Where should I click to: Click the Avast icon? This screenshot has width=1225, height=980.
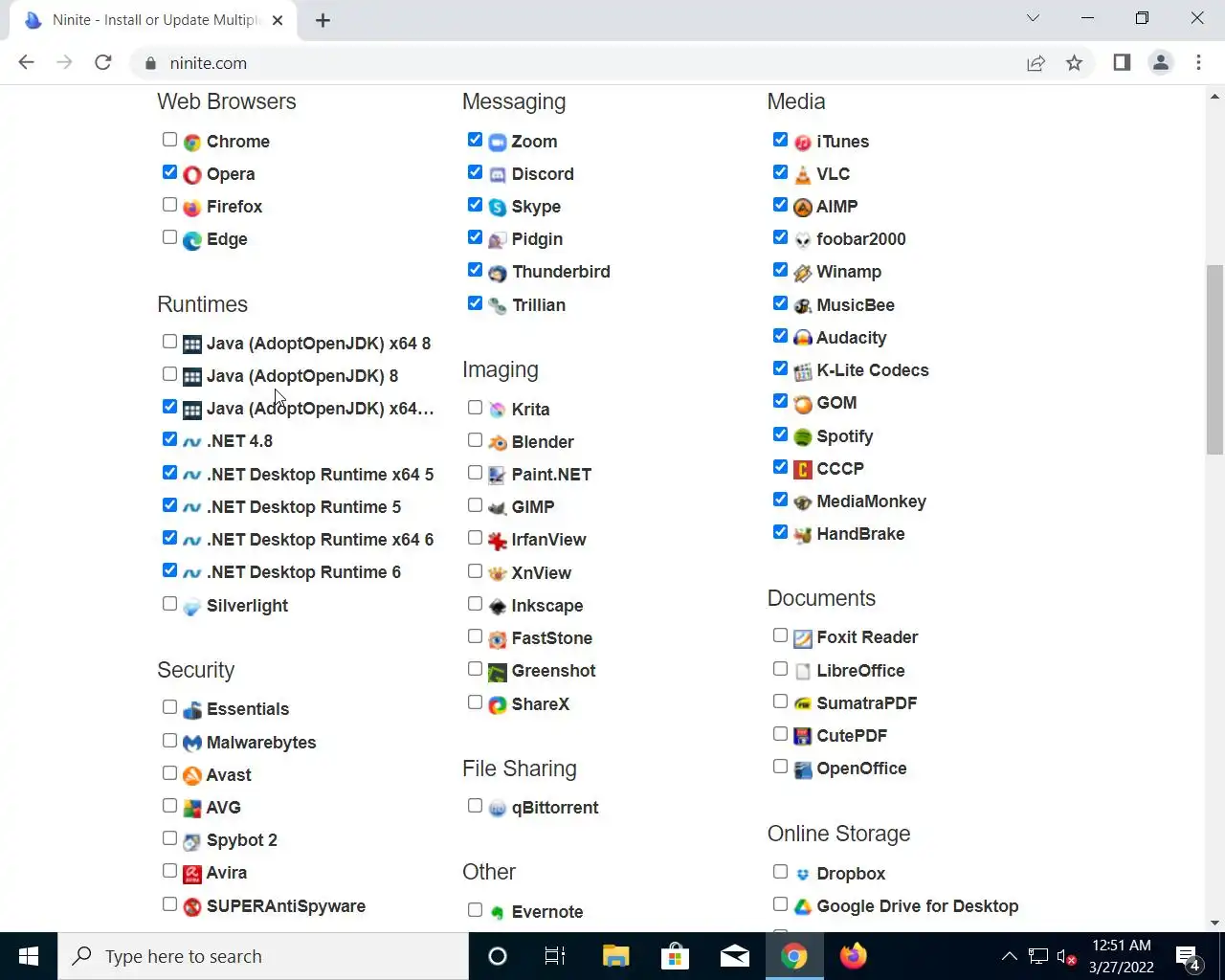tap(192, 775)
